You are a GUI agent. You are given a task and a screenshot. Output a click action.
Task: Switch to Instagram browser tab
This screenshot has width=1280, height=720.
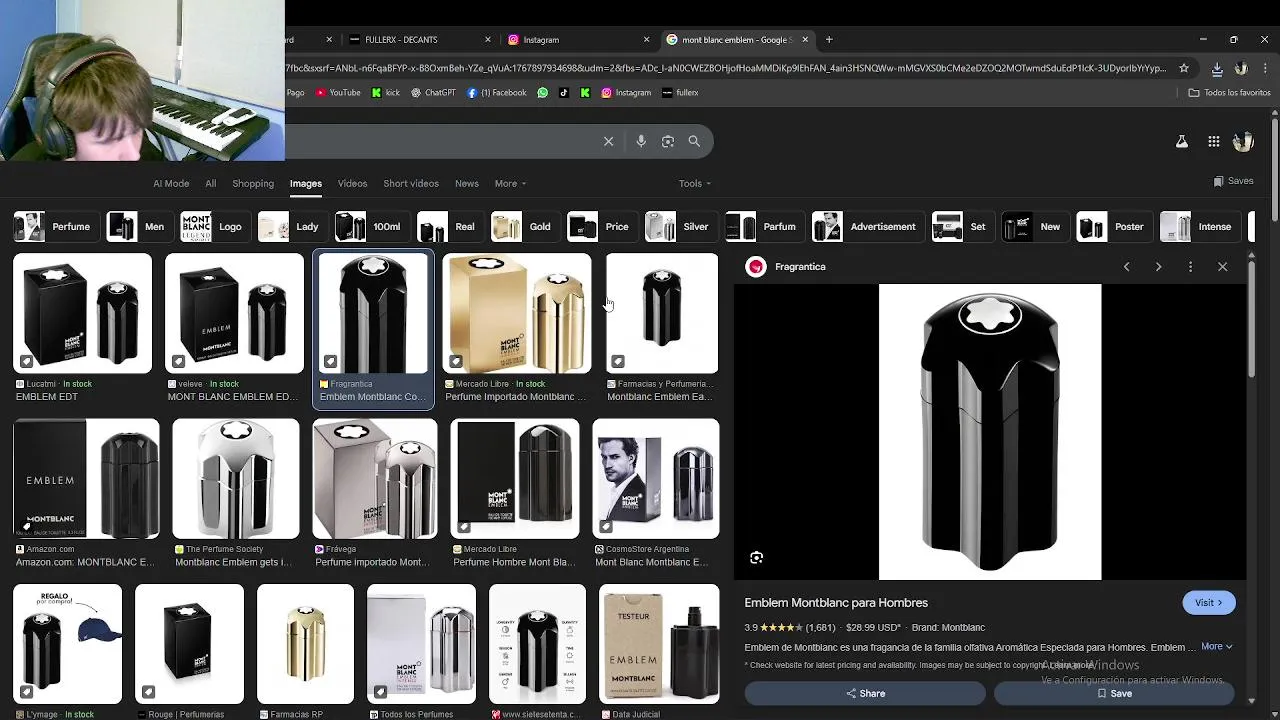pyautogui.click(x=577, y=40)
